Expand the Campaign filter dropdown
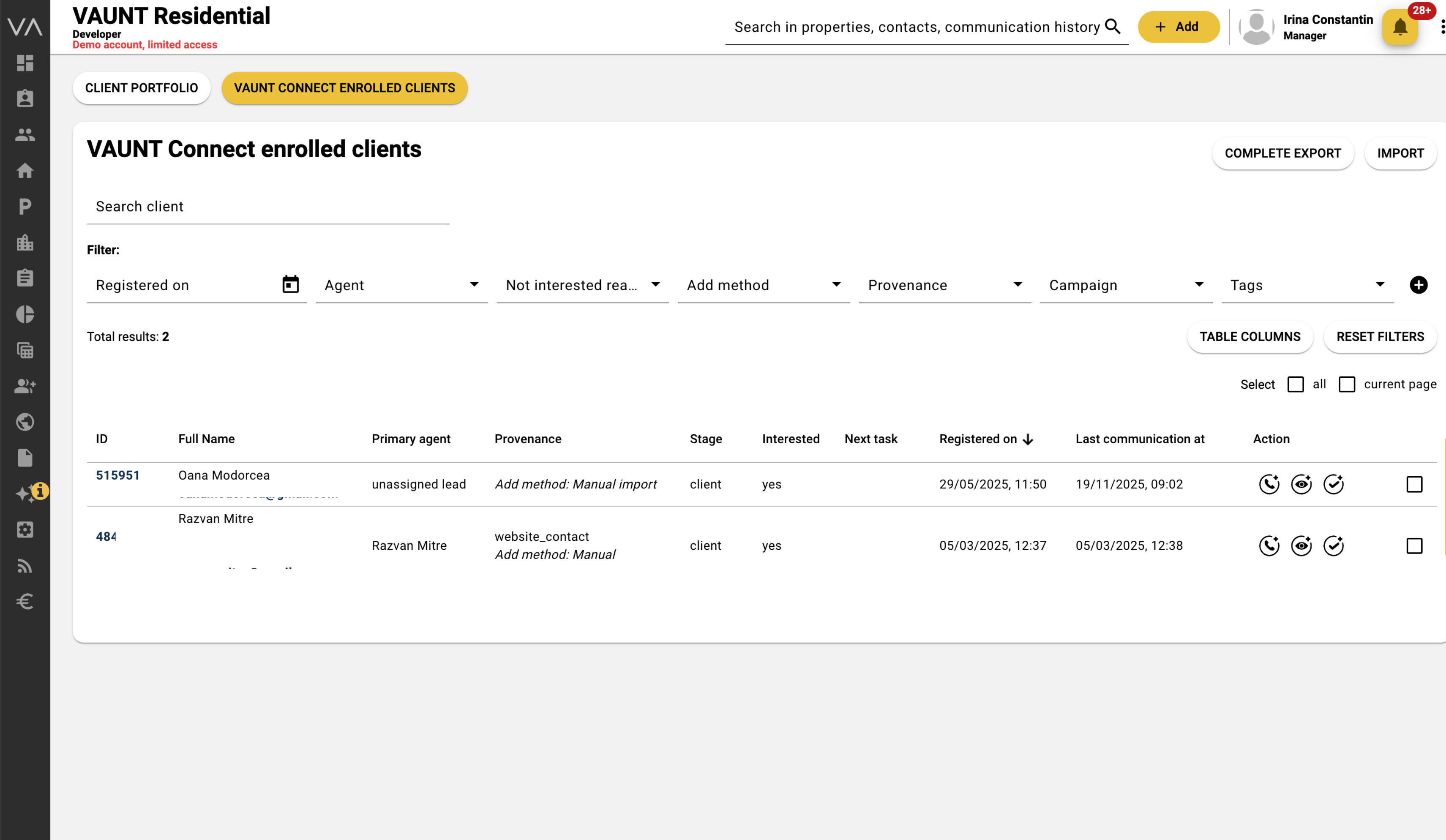This screenshot has width=1446, height=840. tap(1125, 285)
